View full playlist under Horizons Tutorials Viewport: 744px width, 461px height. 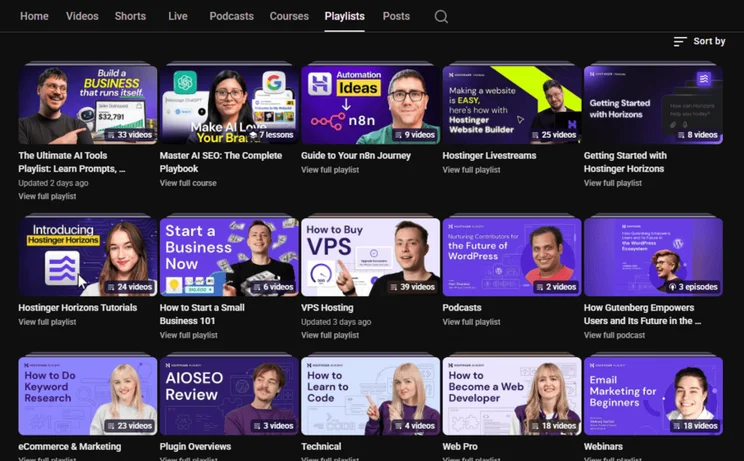click(47, 322)
